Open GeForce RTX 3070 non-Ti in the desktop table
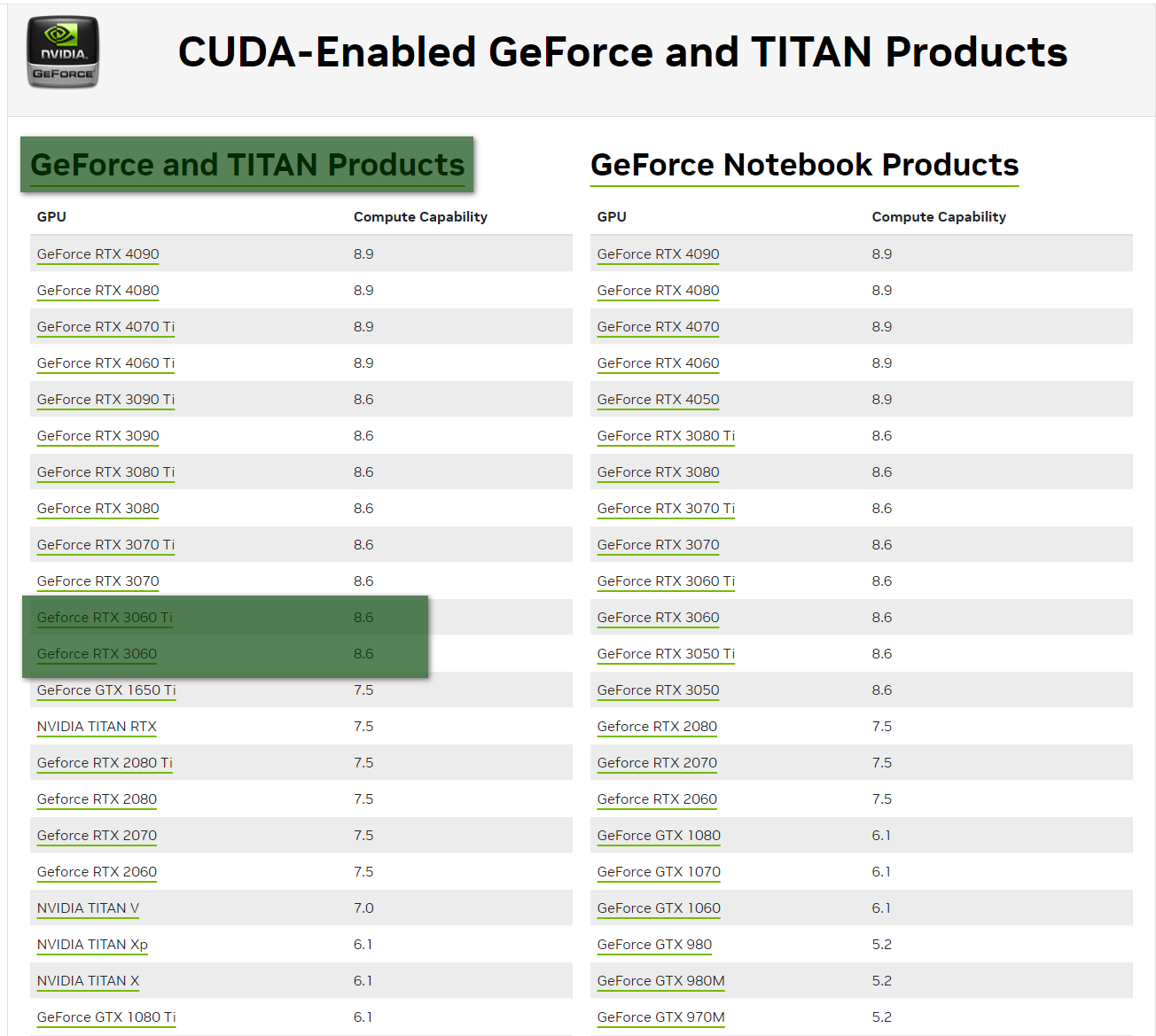 coord(98,581)
